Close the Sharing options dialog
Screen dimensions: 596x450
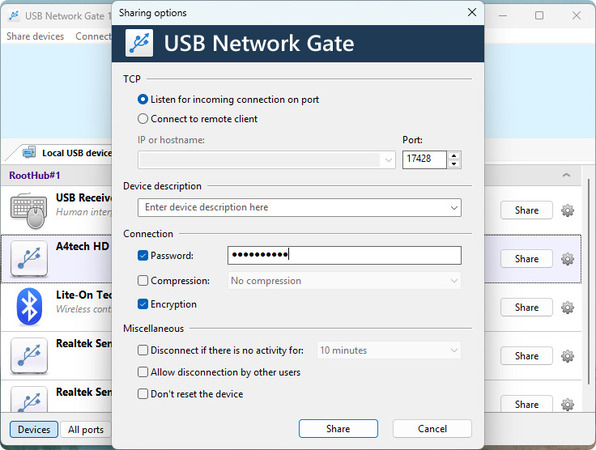(472, 13)
